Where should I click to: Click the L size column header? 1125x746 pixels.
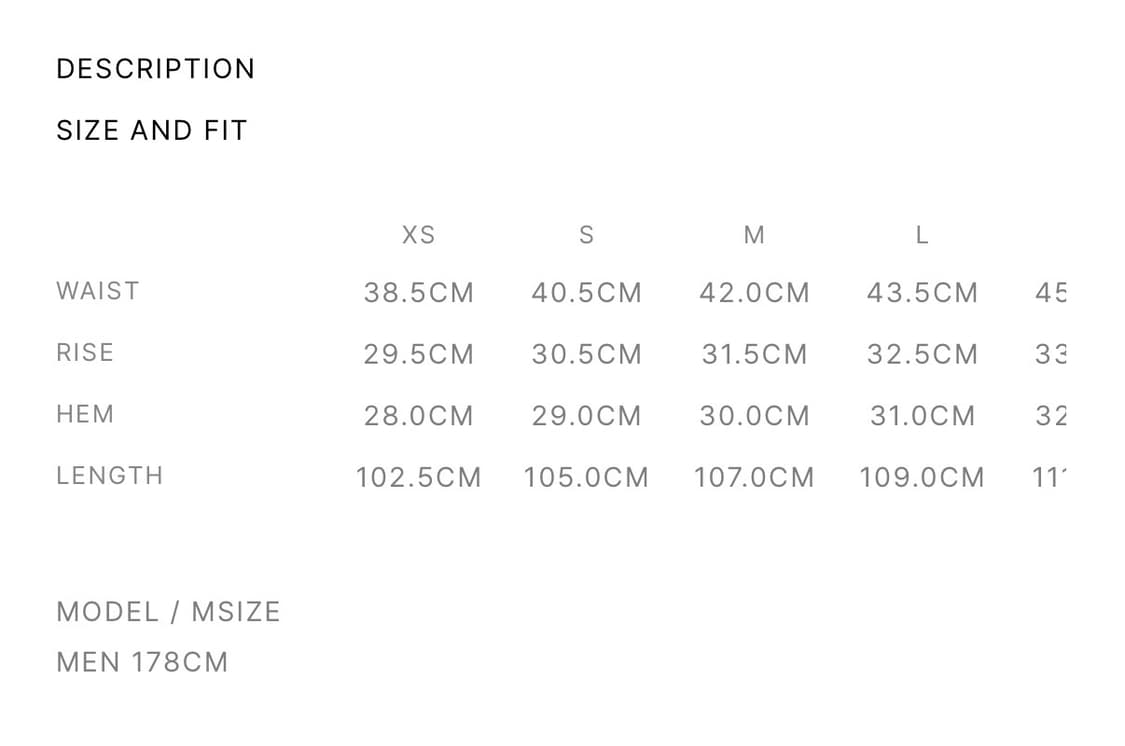922,235
